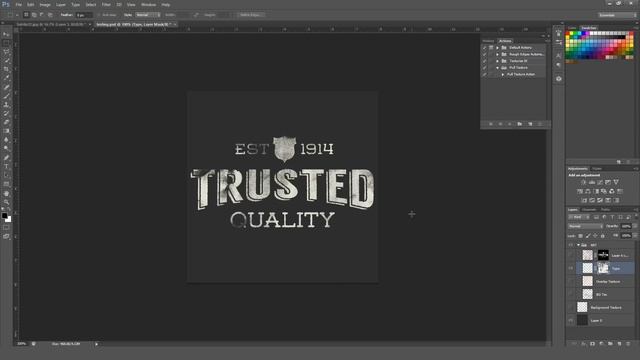Toggle checkmark for Rough Edges Actions set
Image resolution: width=640 pixels, height=360 pixels.
coord(484,54)
